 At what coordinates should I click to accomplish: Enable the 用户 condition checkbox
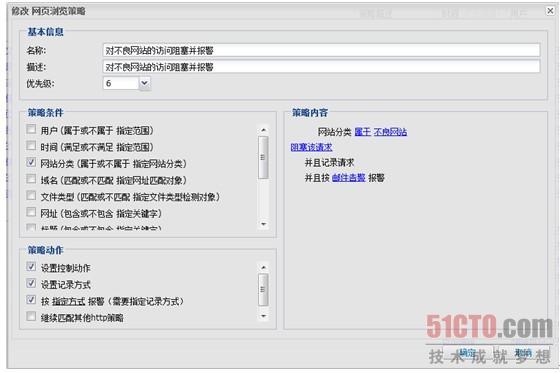pos(31,129)
